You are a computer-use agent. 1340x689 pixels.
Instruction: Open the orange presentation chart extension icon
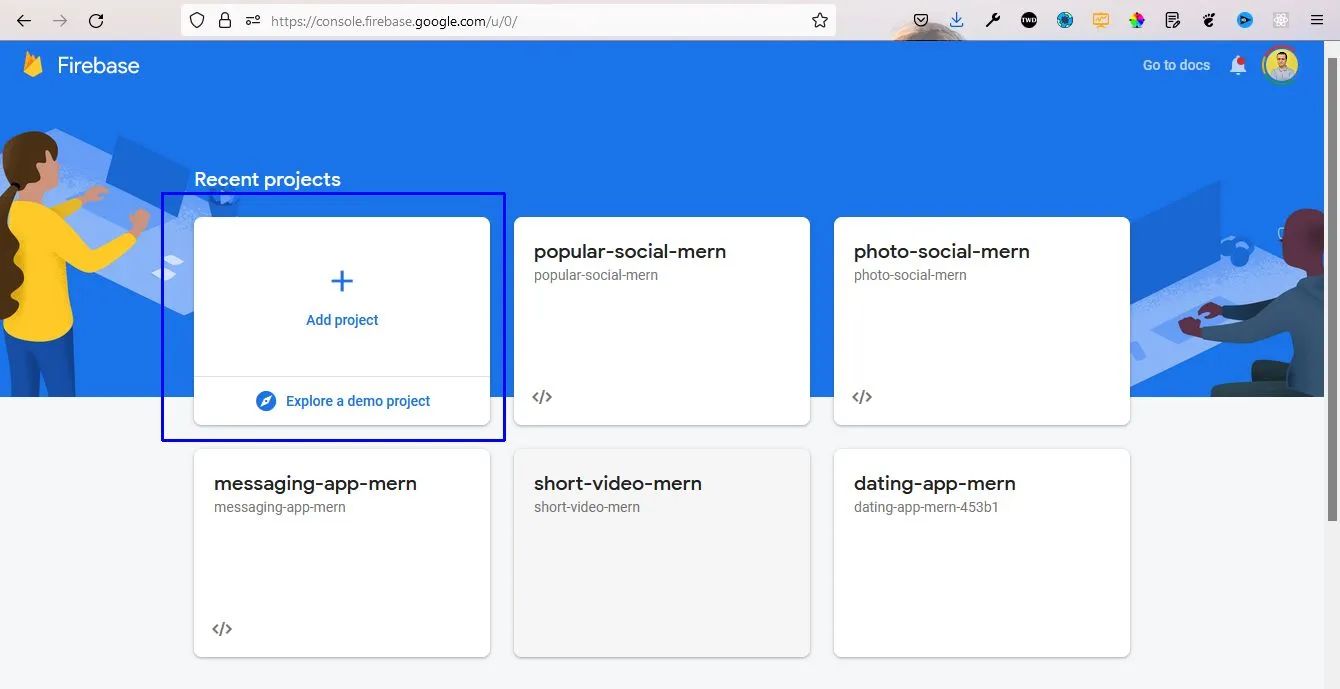[x=1101, y=20]
